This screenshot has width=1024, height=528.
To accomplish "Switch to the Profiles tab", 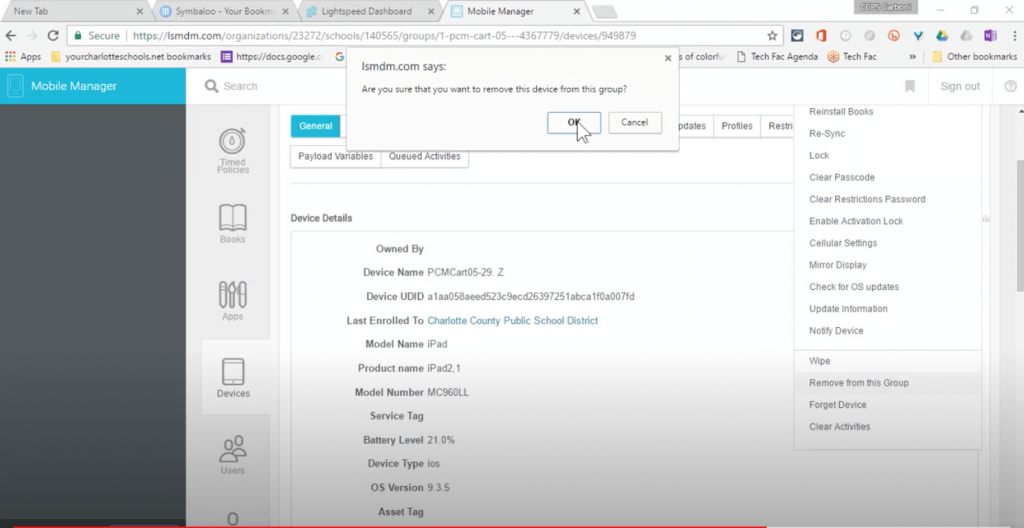I will 737,126.
